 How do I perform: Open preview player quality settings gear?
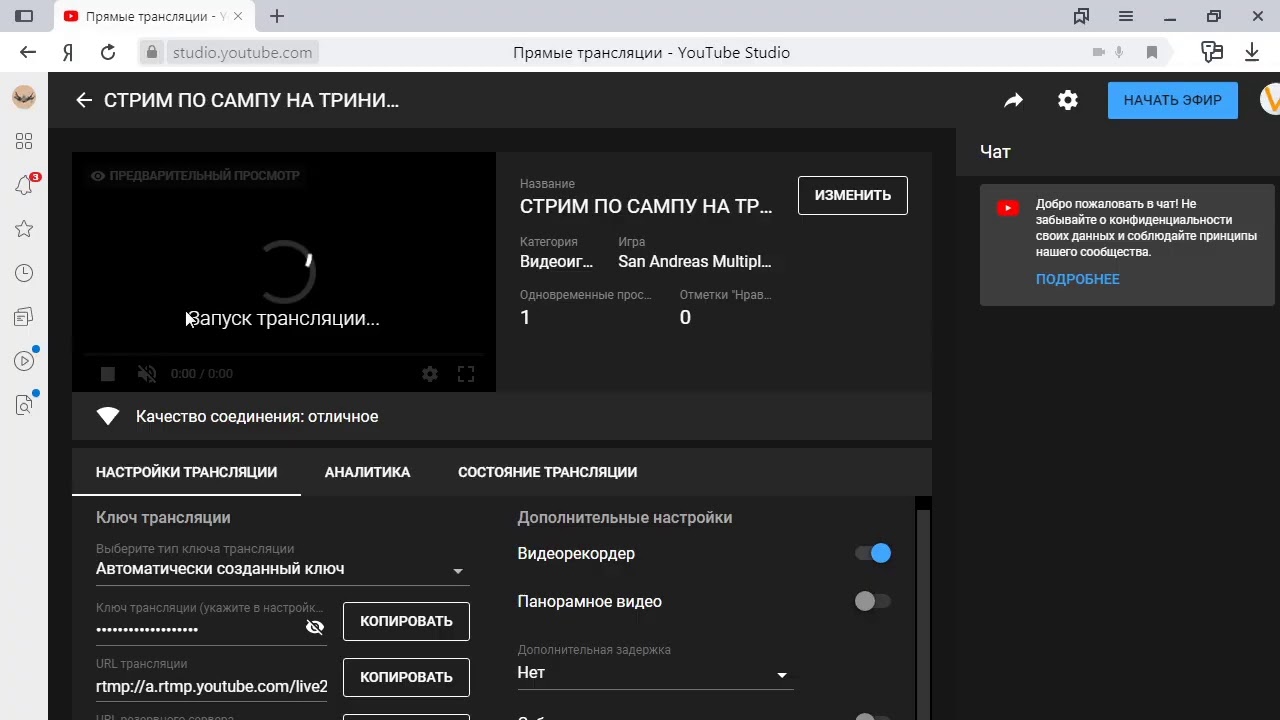(x=430, y=374)
